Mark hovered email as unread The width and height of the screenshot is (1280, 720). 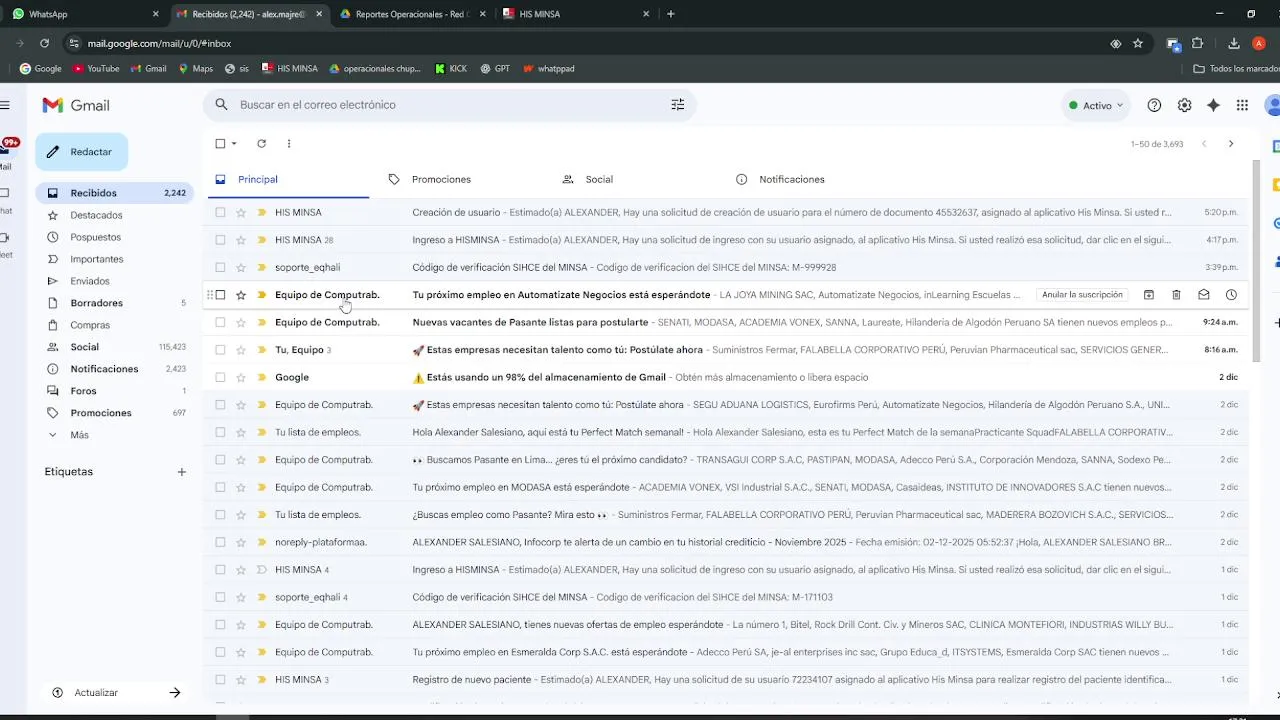1204,295
